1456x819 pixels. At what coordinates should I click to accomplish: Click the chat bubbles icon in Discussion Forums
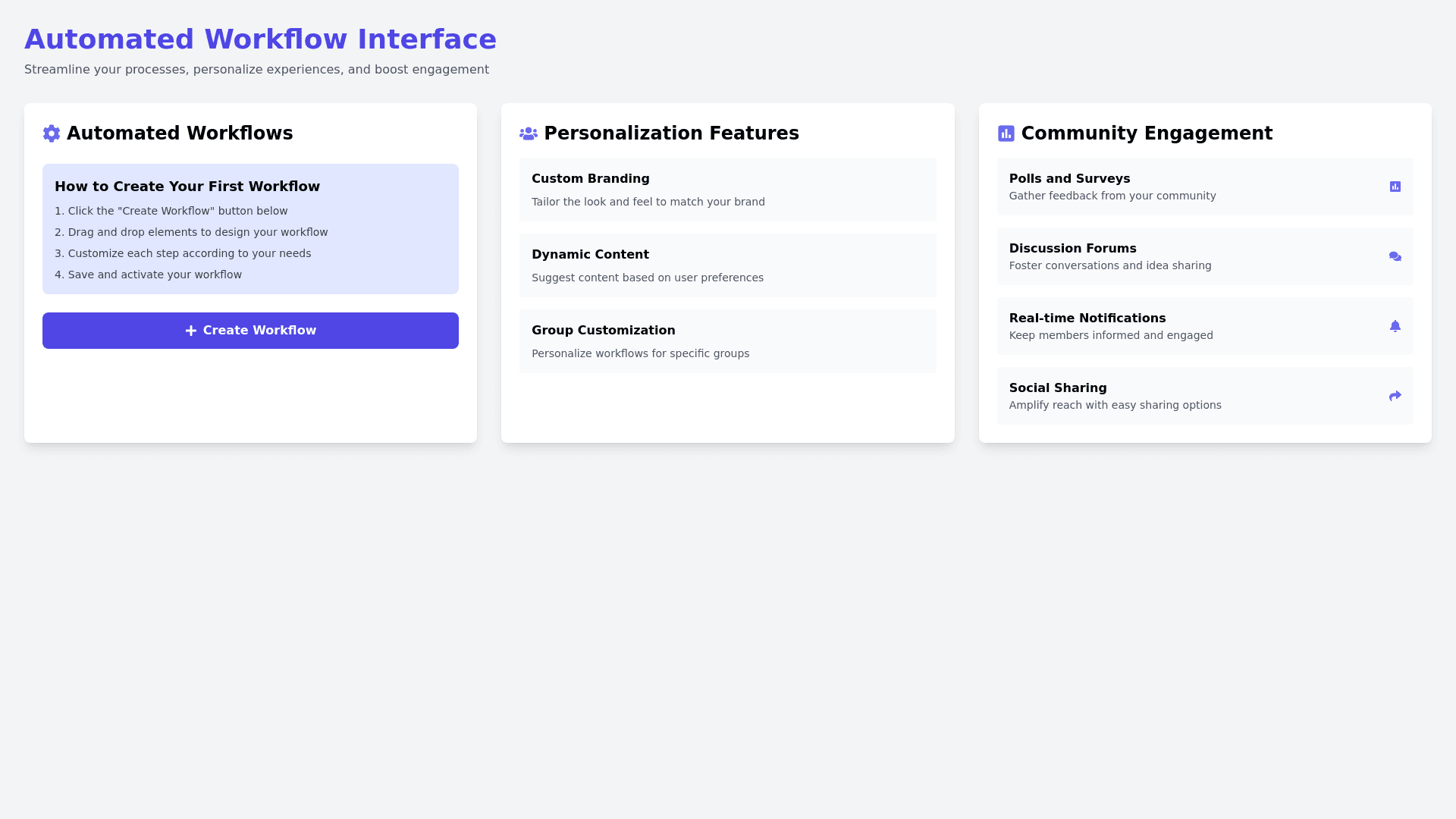click(1395, 256)
